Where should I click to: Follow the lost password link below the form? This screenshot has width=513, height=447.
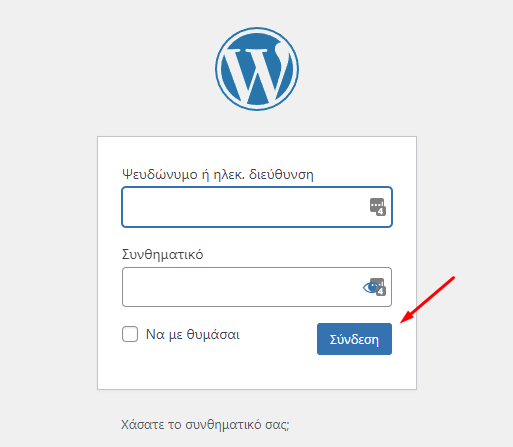[x=205, y=425]
